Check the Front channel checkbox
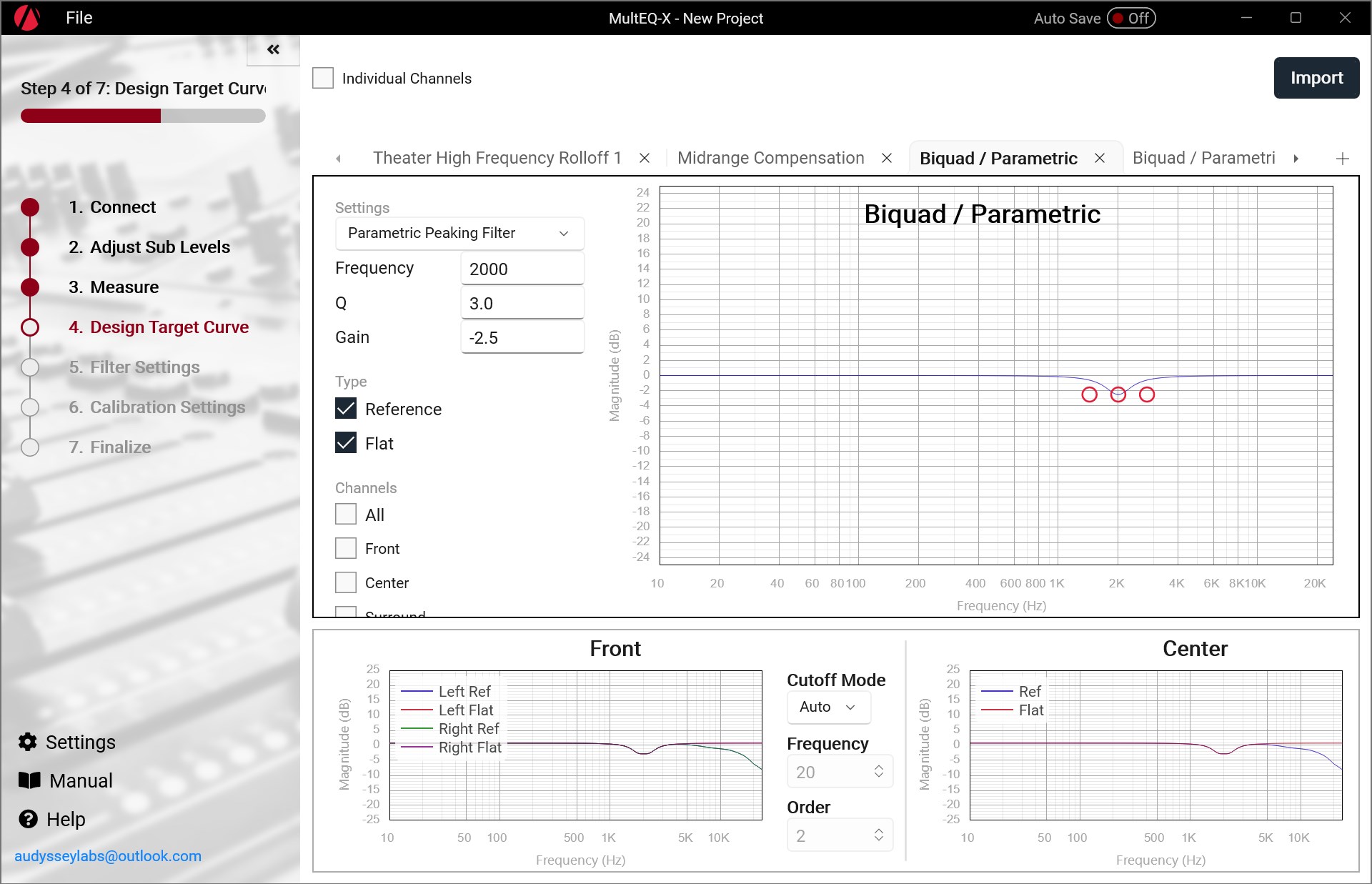Image resolution: width=1372 pixels, height=884 pixels. pos(346,548)
